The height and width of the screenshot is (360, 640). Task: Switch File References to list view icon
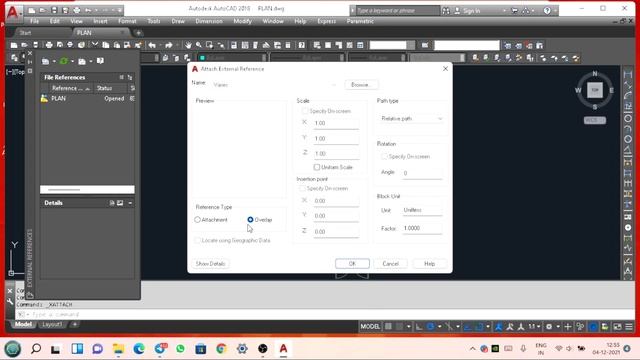pos(122,77)
